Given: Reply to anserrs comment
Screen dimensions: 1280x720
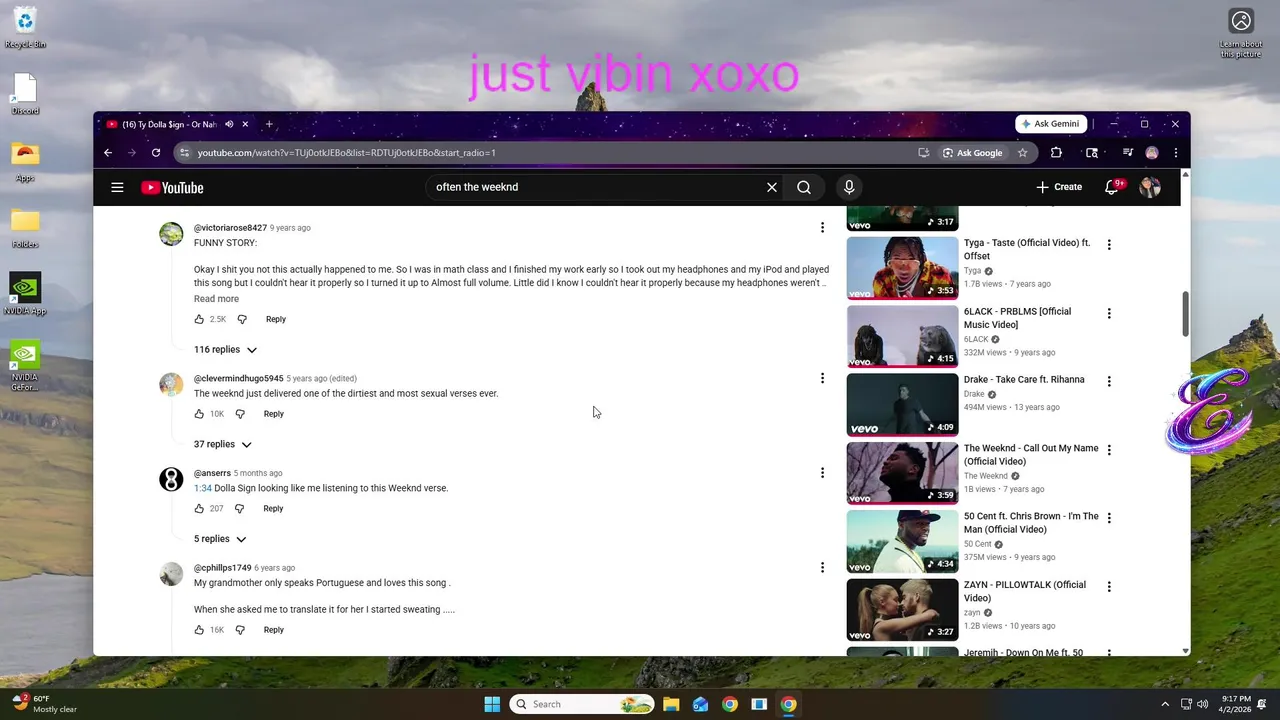Looking at the screenshot, I should [x=273, y=509].
